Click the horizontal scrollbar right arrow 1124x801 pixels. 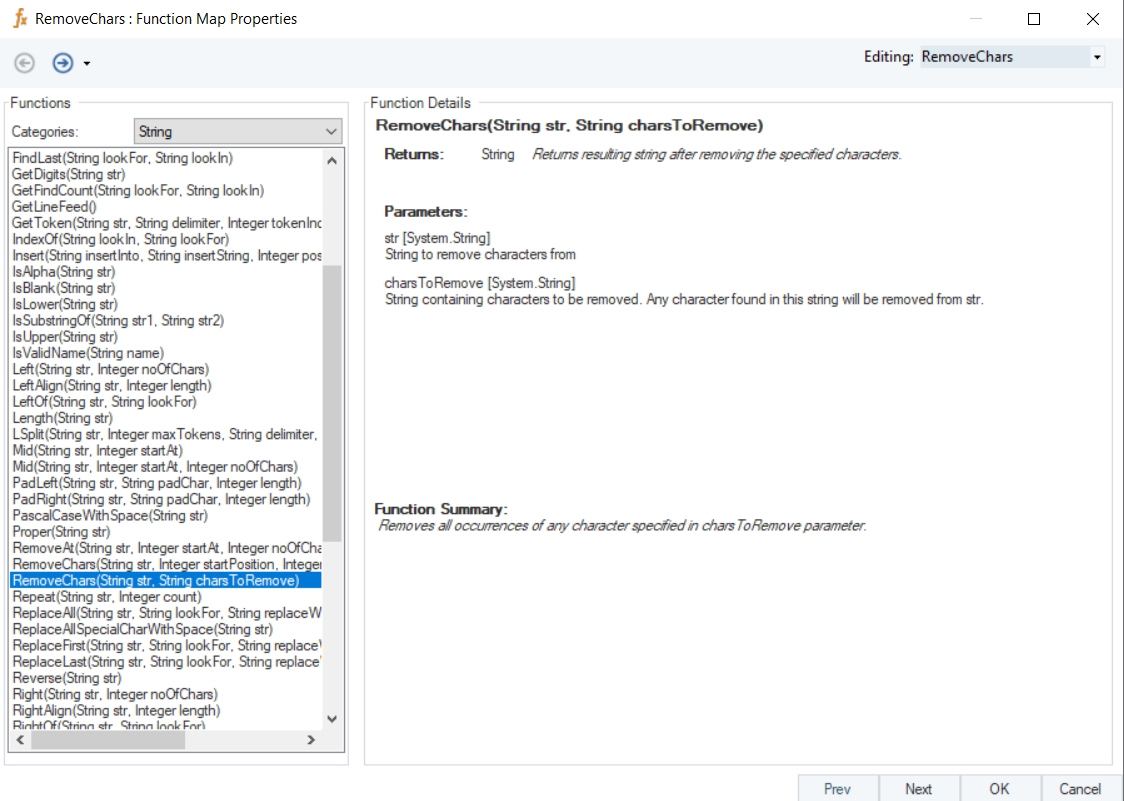(x=311, y=740)
